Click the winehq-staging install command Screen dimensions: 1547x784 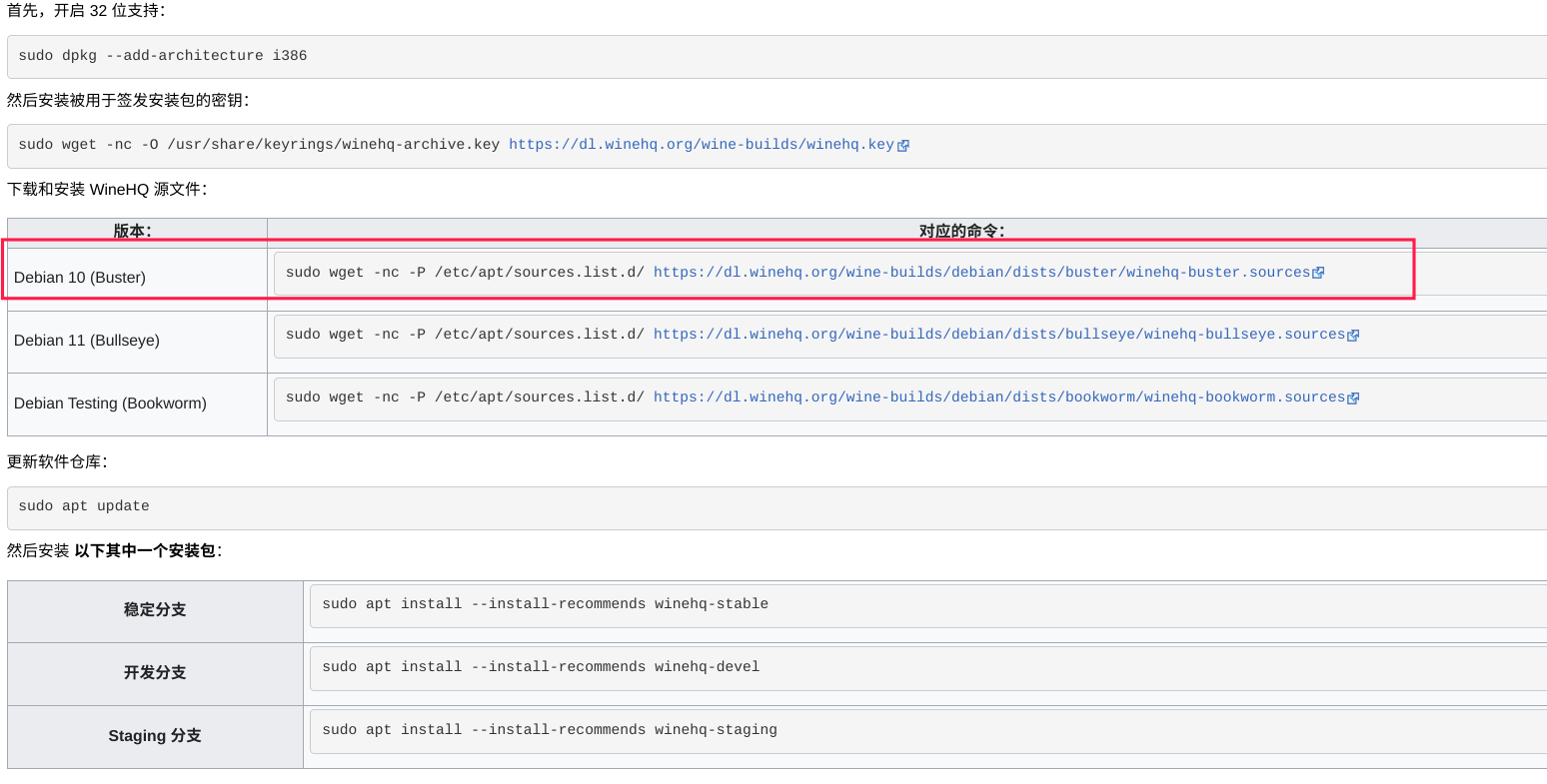(550, 730)
